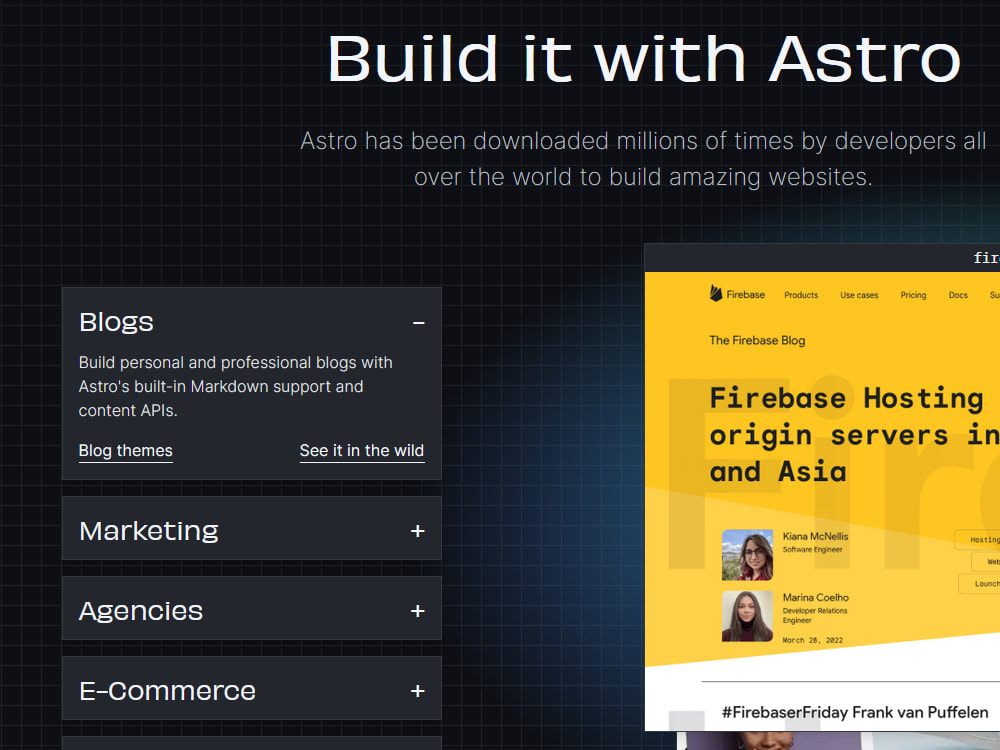Click Firebase Hosting article headline
The image size is (1000, 750).
point(855,435)
